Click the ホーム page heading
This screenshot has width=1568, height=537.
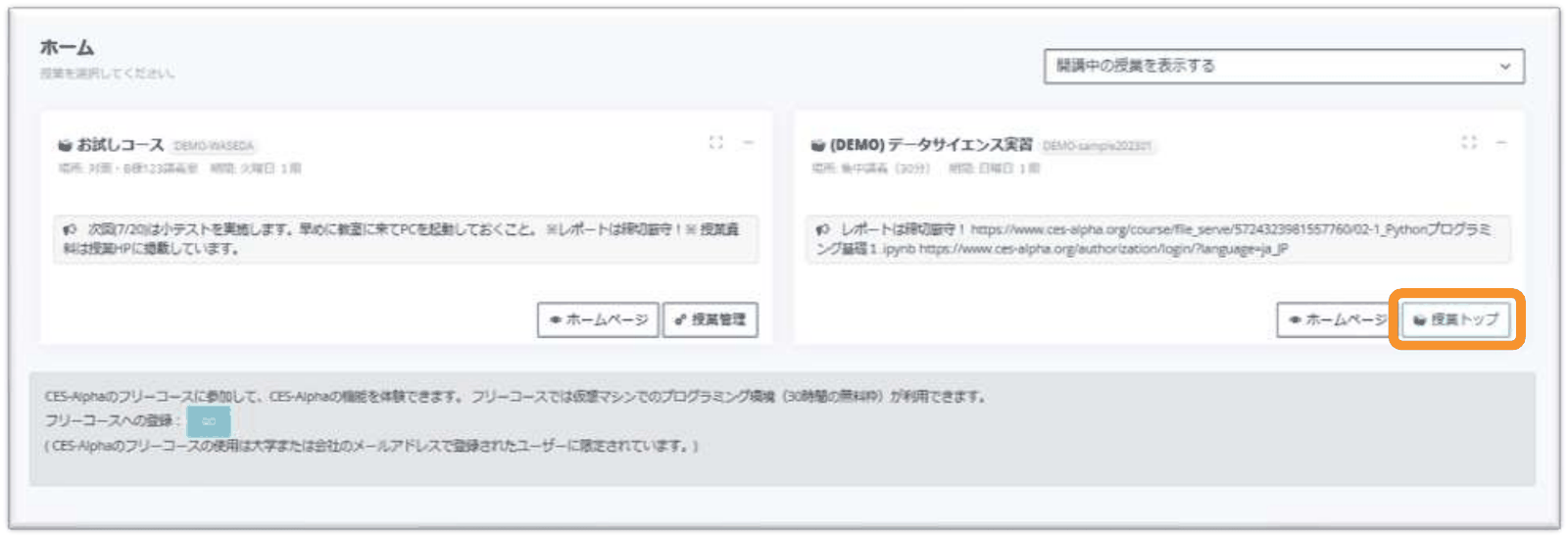[67, 47]
